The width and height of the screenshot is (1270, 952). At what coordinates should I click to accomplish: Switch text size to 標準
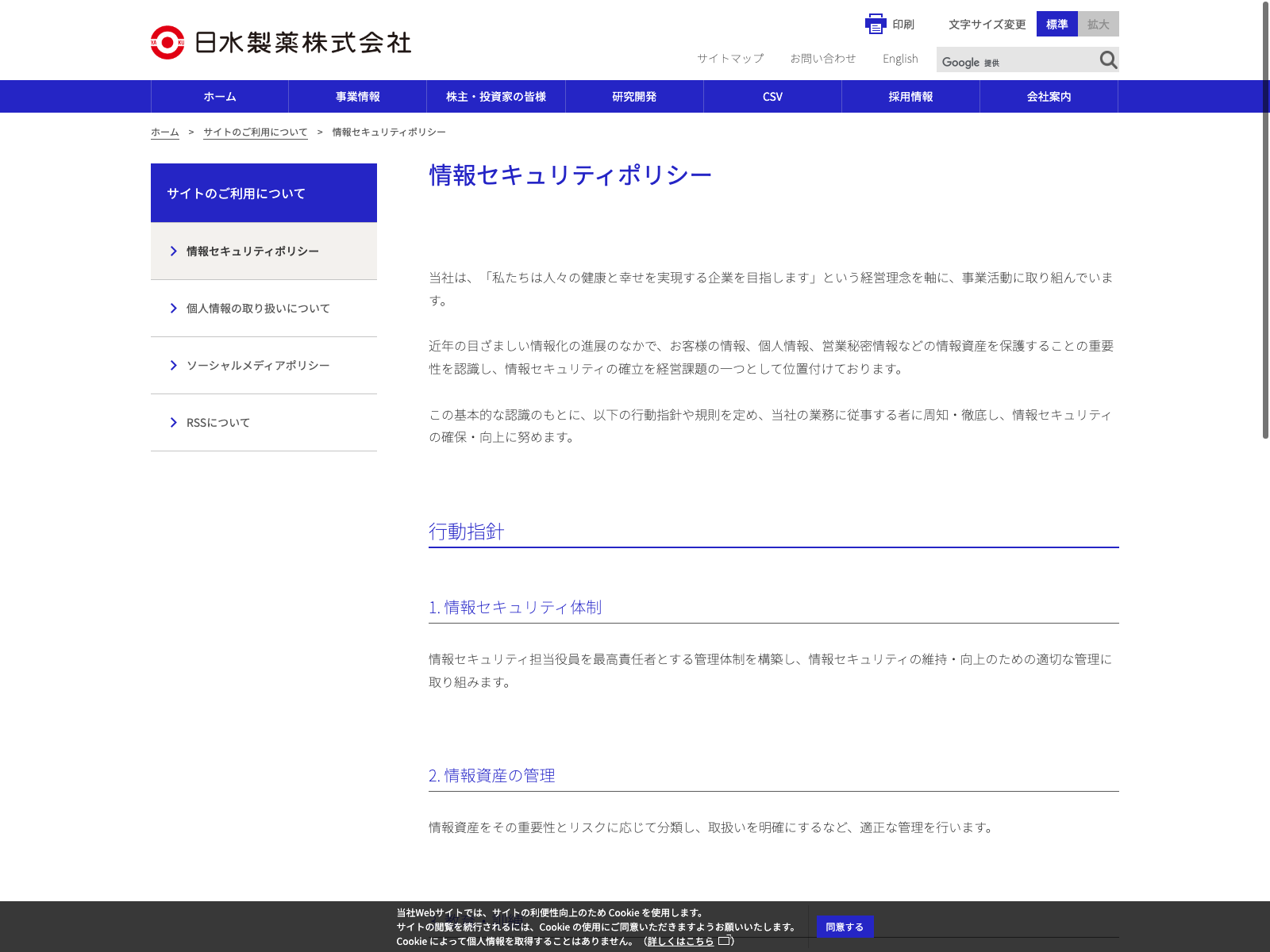[x=1056, y=25]
